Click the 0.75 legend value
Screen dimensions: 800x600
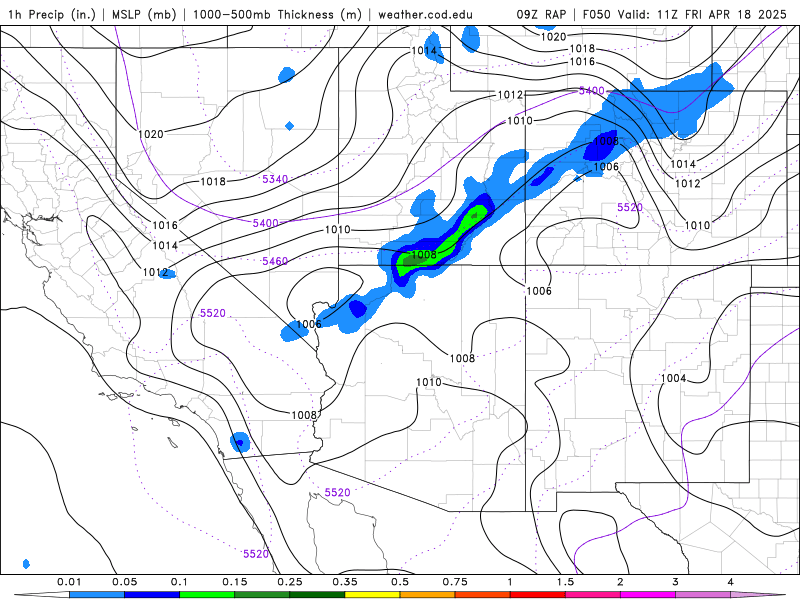coord(455,582)
